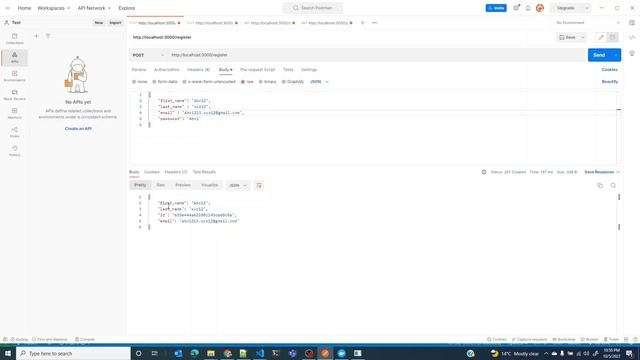640x360 pixels.
Task: Open the environment quick look icon
Action: coord(632,23)
